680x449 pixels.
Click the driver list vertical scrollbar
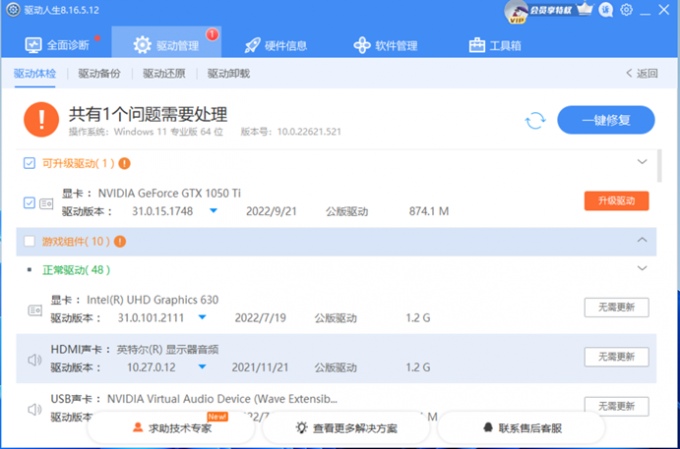660,165
